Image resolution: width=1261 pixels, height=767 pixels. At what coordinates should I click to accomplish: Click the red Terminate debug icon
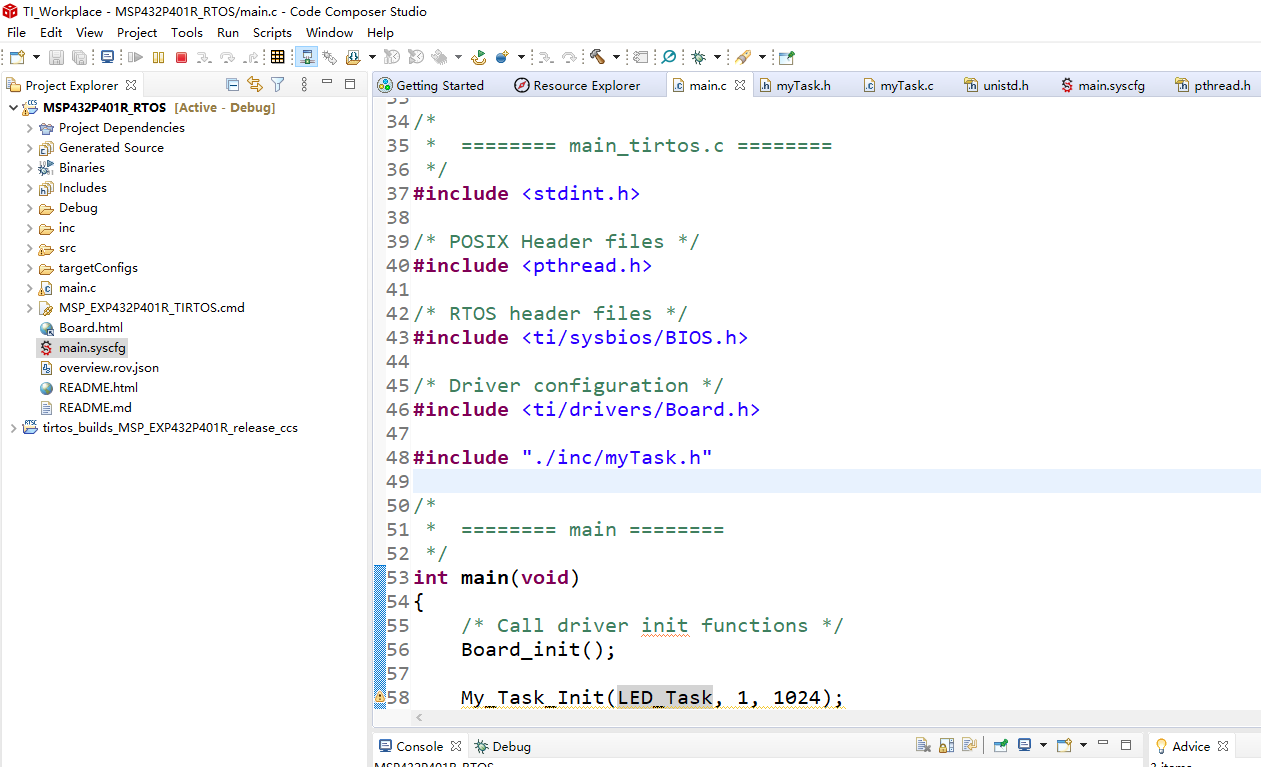point(181,57)
